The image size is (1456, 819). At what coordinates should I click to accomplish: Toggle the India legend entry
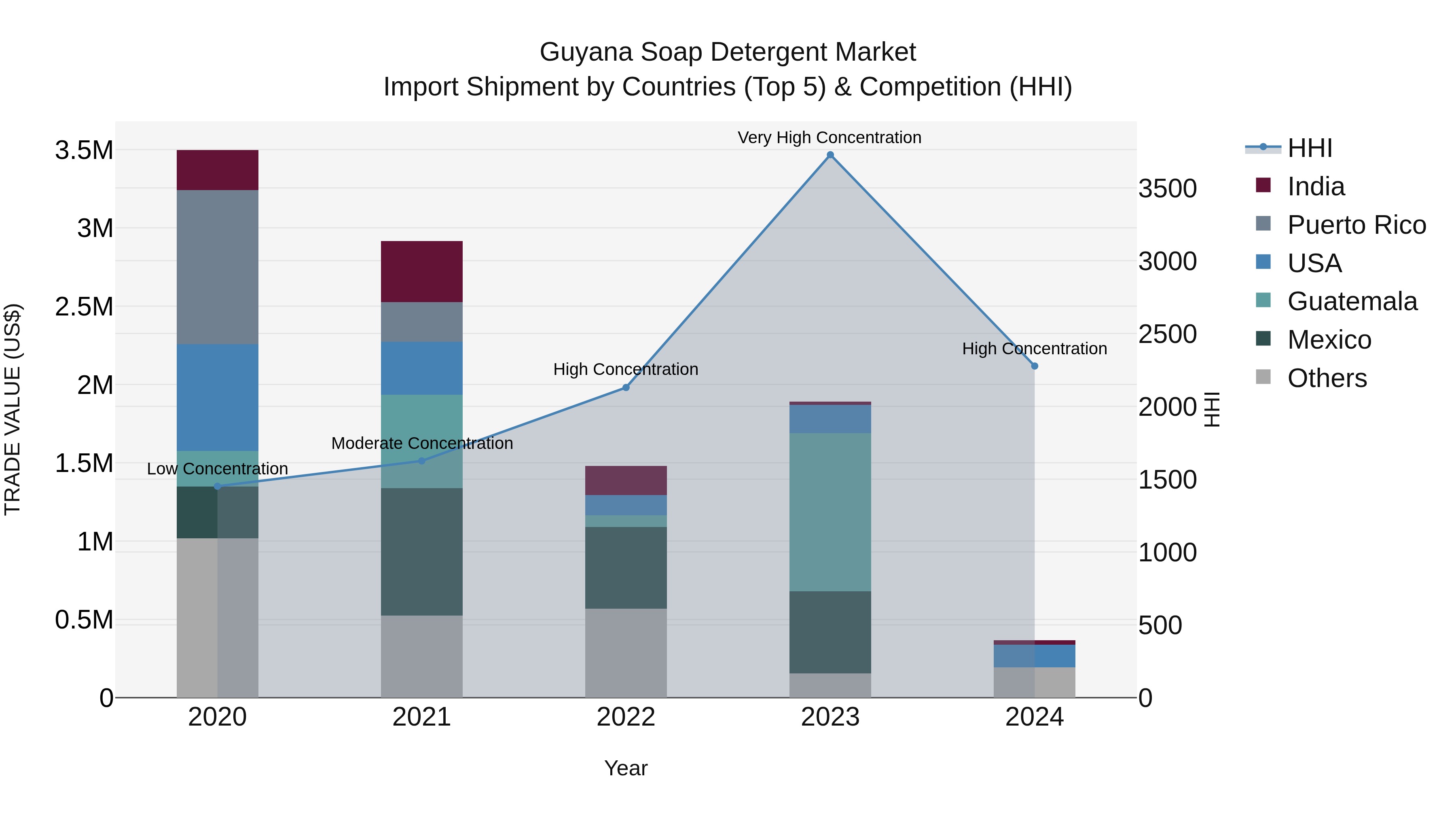1300,186
